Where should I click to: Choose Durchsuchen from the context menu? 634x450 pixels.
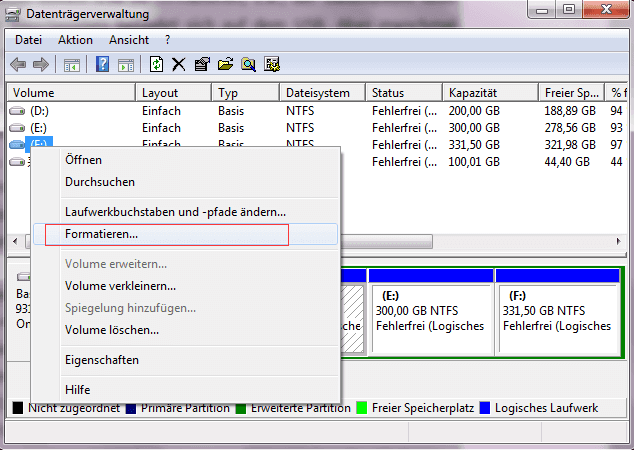(185, 182)
